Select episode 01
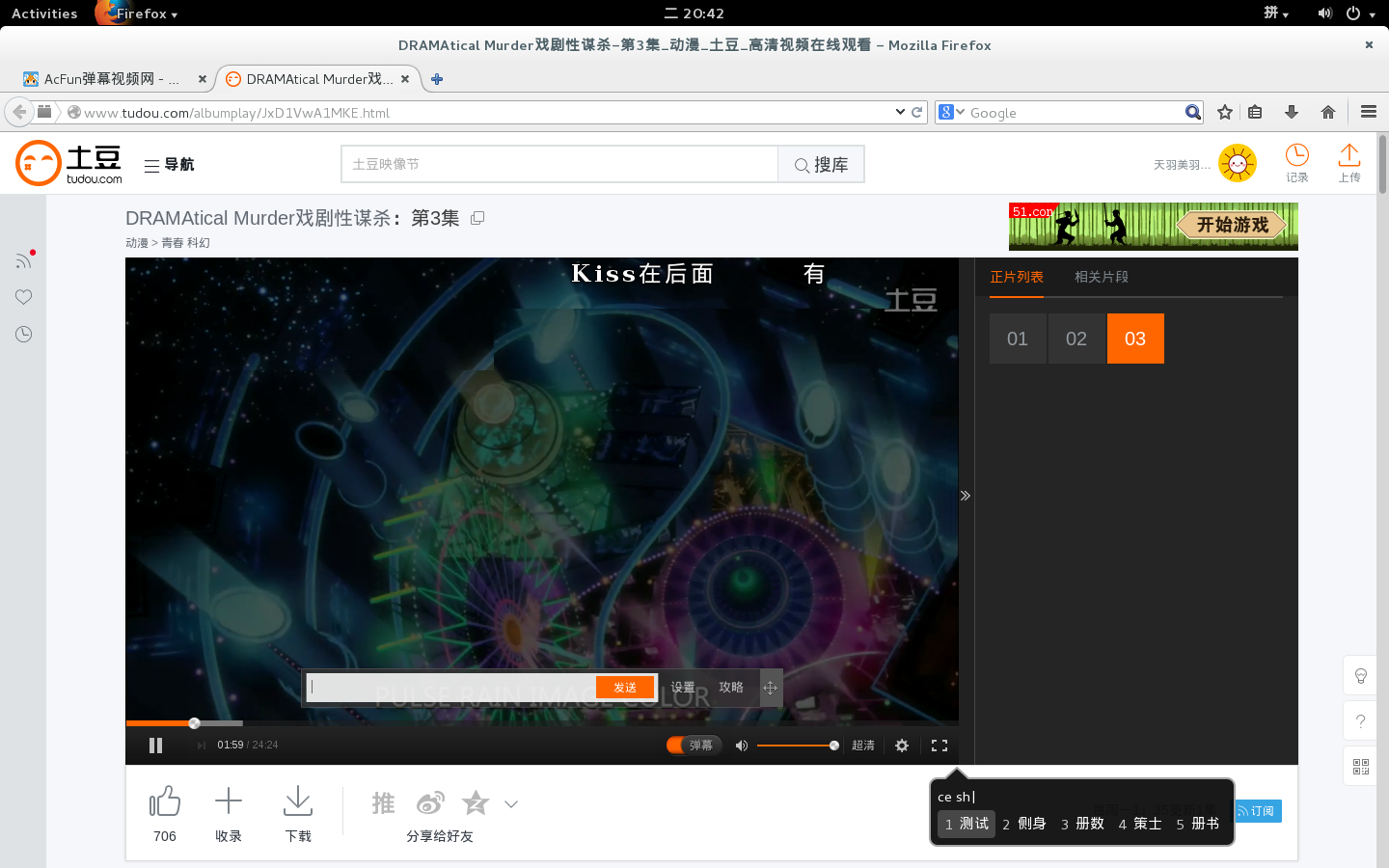 tap(1018, 339)
